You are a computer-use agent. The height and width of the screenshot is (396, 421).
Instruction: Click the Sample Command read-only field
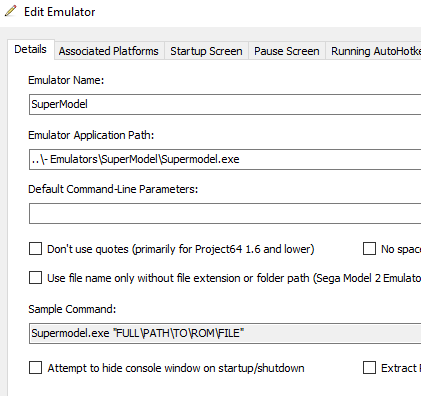coord(225,333)
